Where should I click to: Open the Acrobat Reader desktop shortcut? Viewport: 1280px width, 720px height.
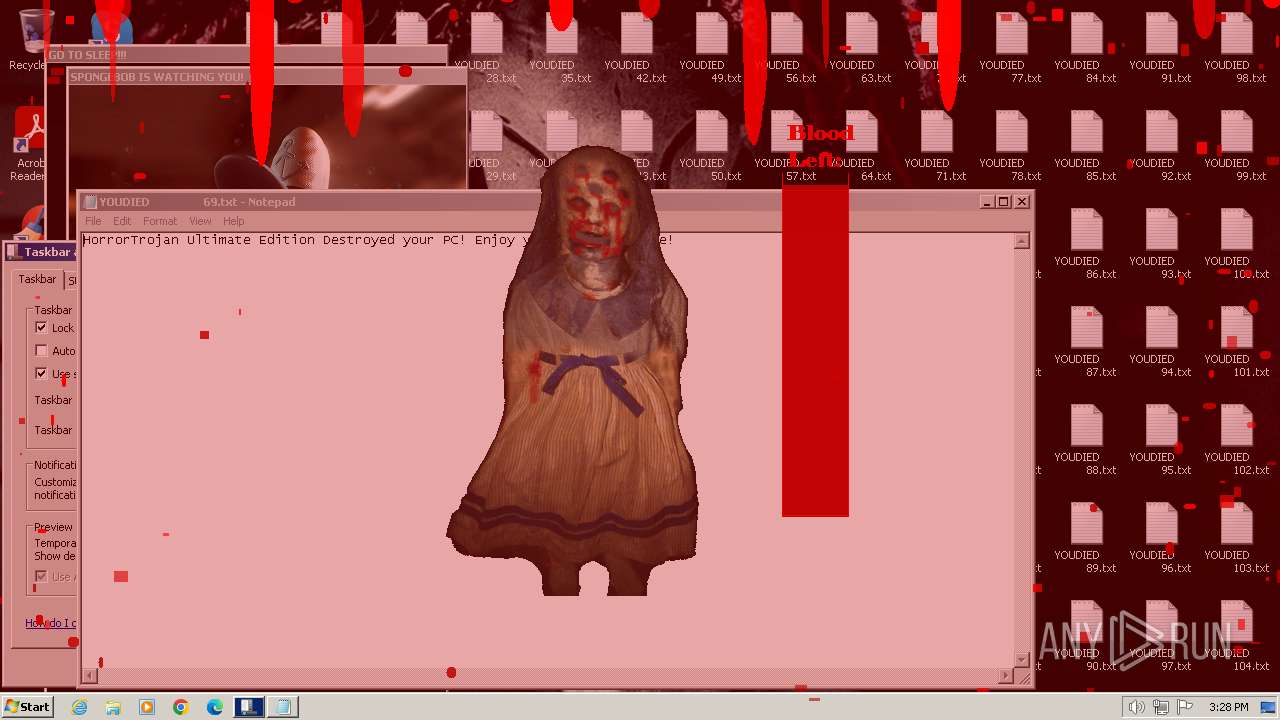point(30,146)
